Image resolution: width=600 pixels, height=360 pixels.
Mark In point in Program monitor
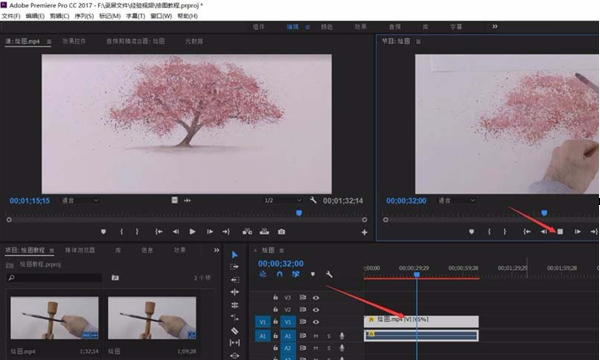(x=489, y=232)
